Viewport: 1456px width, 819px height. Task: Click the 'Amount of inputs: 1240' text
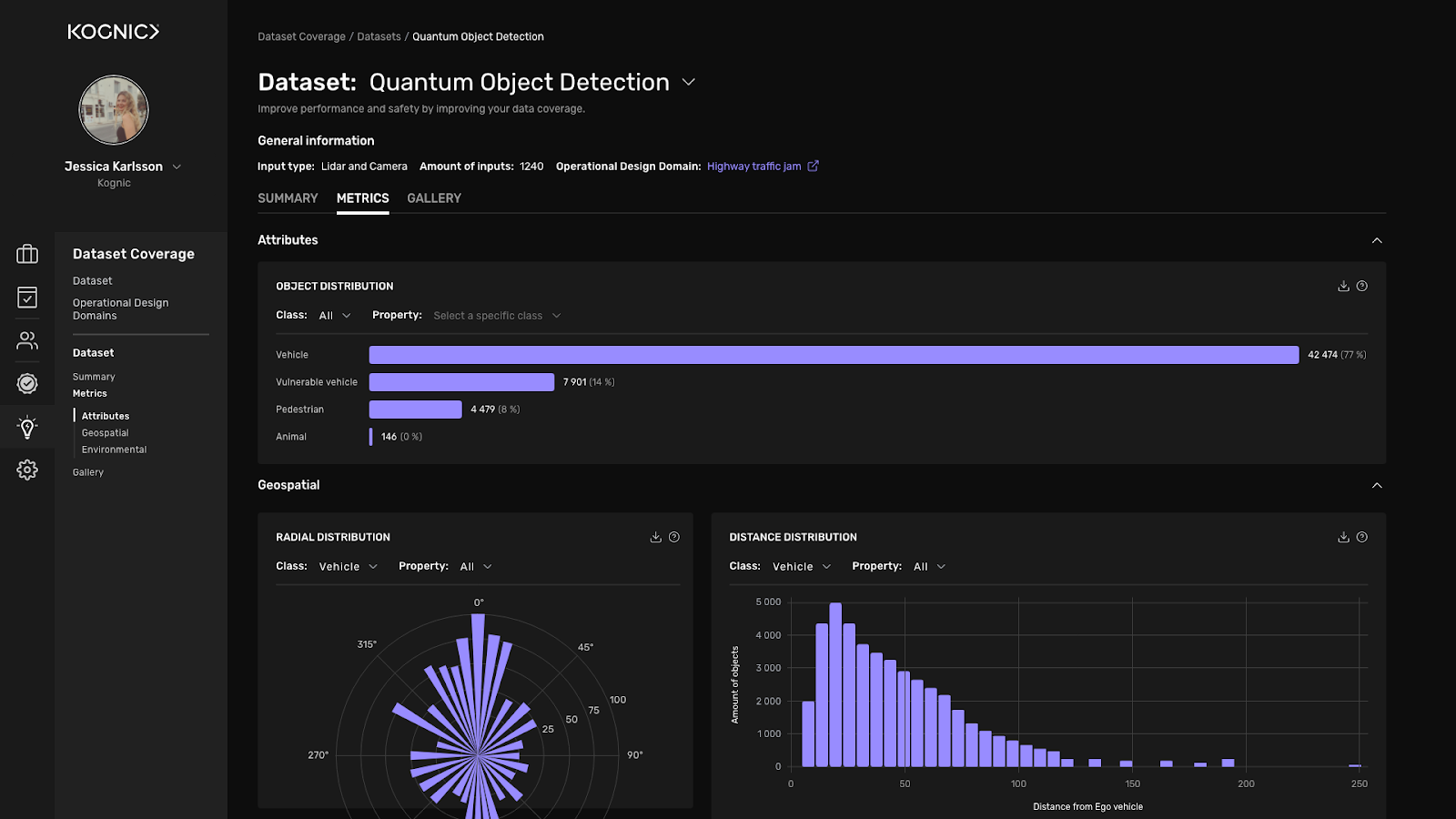(x=481, y=167)
